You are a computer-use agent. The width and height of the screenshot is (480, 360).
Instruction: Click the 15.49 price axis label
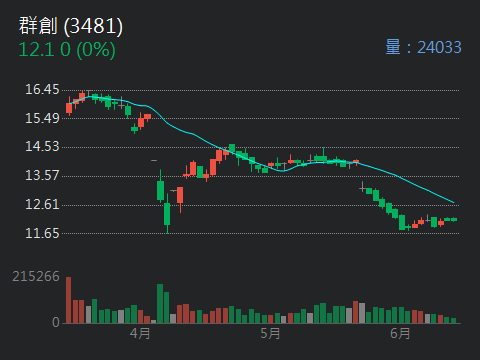tap(42, 118)
